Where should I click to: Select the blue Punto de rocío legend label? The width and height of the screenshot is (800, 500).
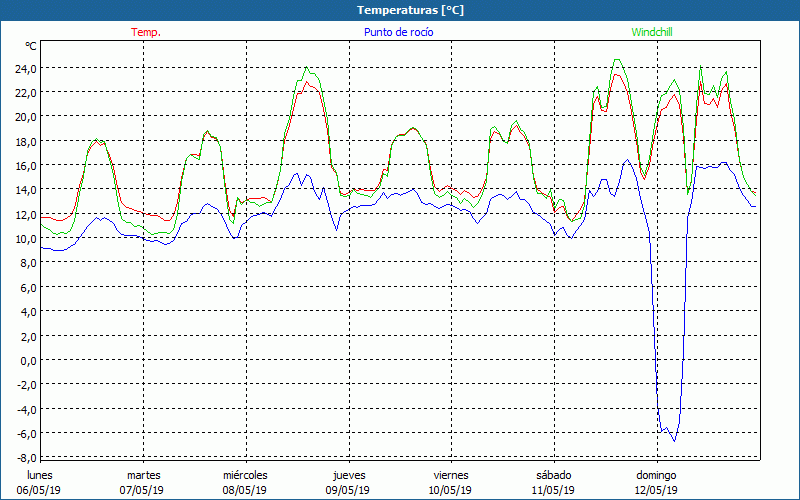coord(398,32)
